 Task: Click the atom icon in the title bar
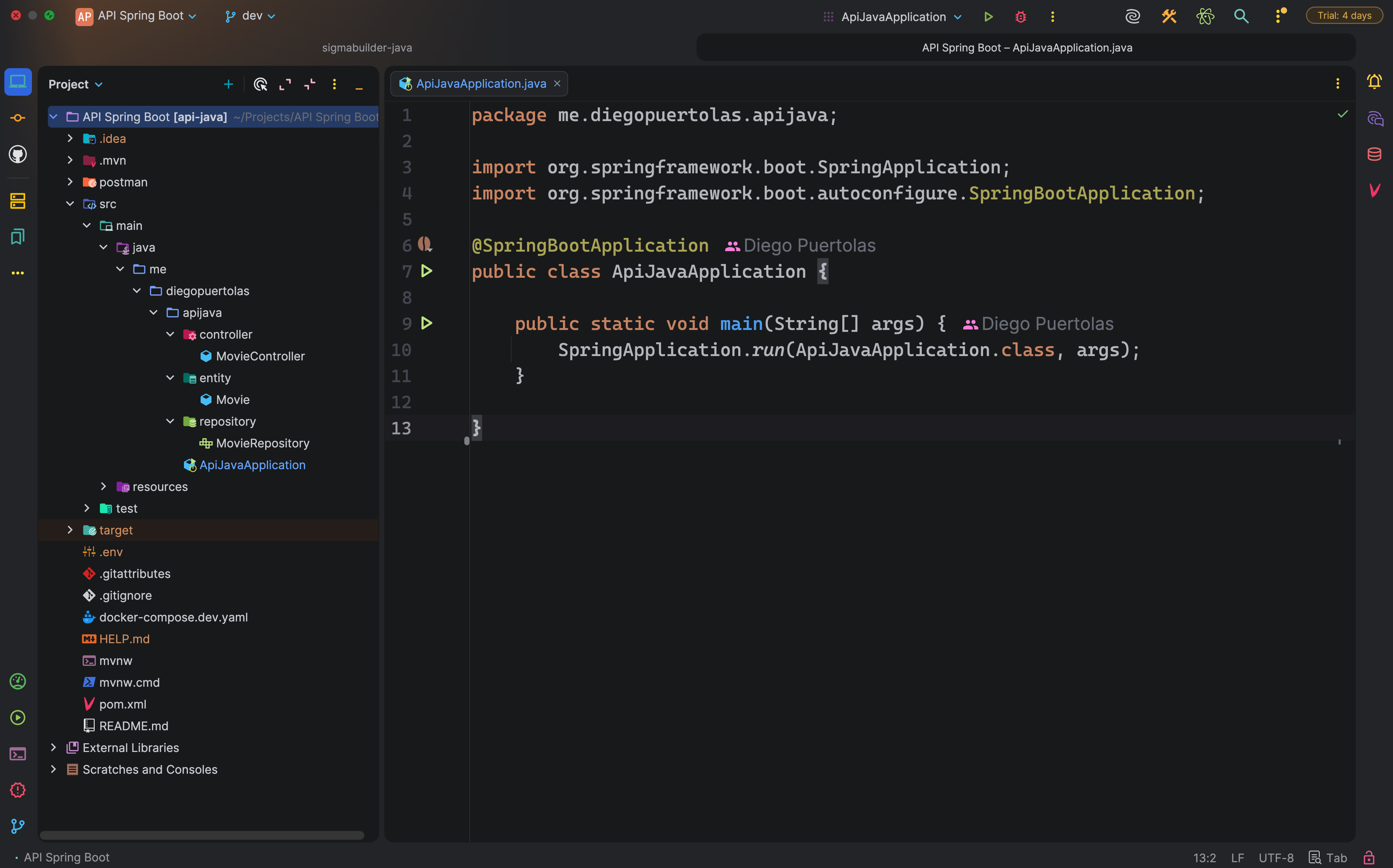pyautogui.click(x=1205, y=17)
